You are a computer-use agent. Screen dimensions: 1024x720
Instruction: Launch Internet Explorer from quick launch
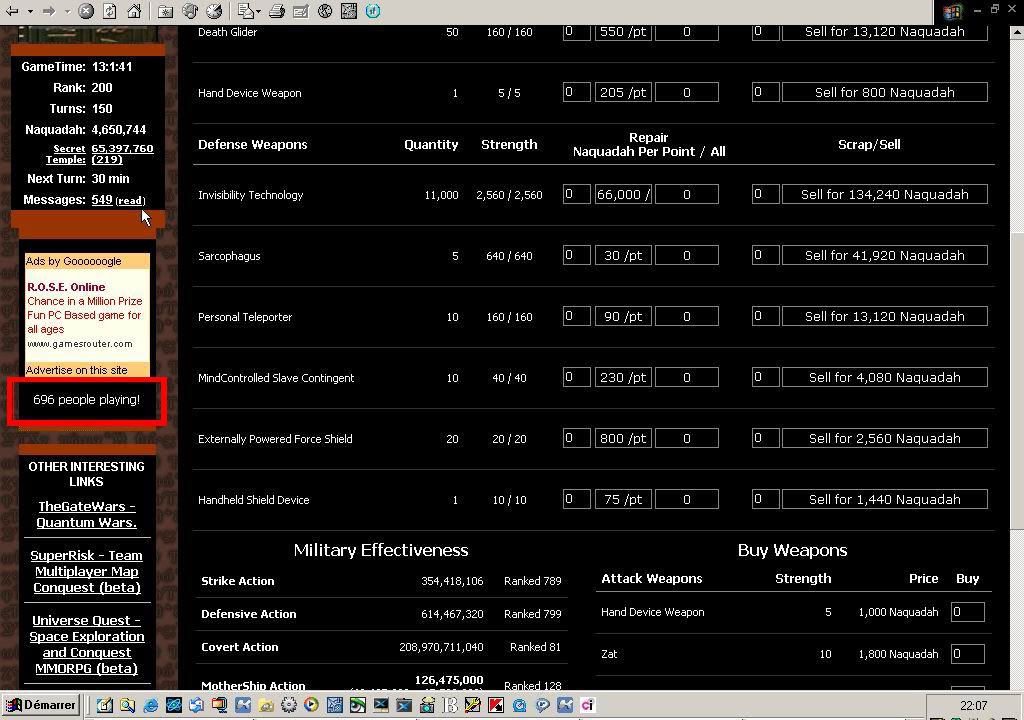coord(151,705)
